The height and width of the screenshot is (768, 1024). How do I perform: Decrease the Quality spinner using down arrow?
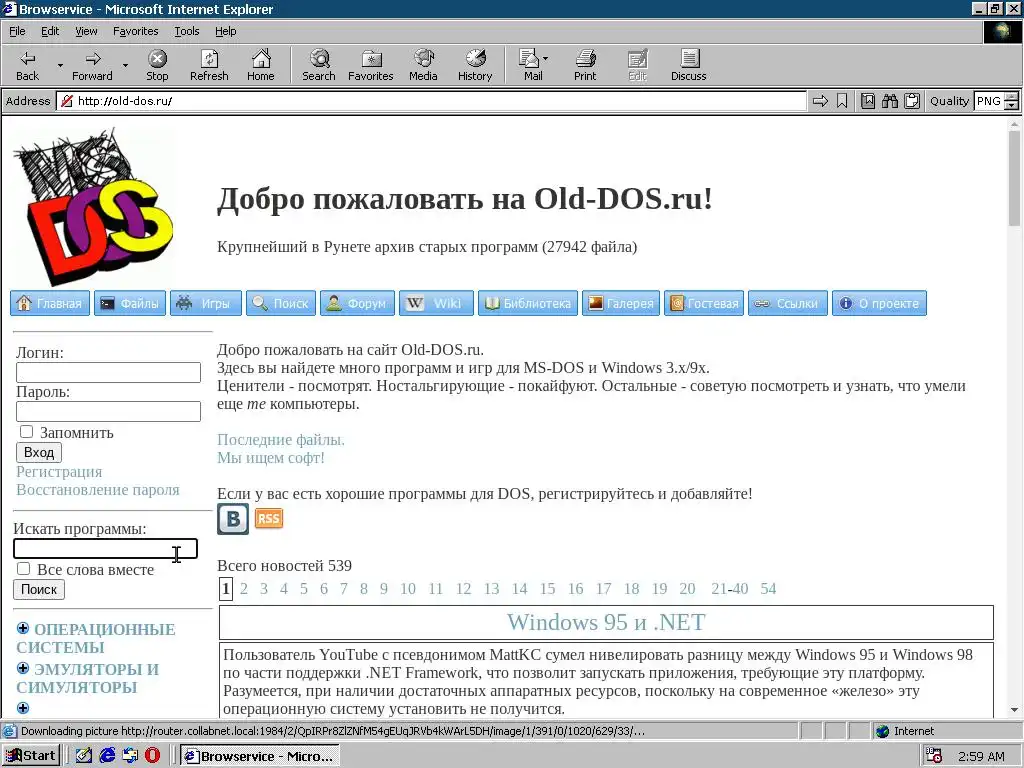(1012, 105)
